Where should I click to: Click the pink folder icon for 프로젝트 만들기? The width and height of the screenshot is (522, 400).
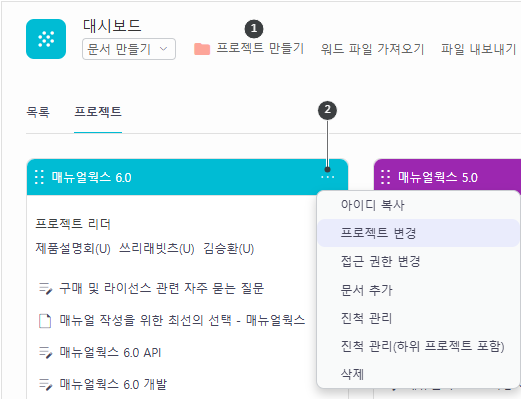click(202, 49)
